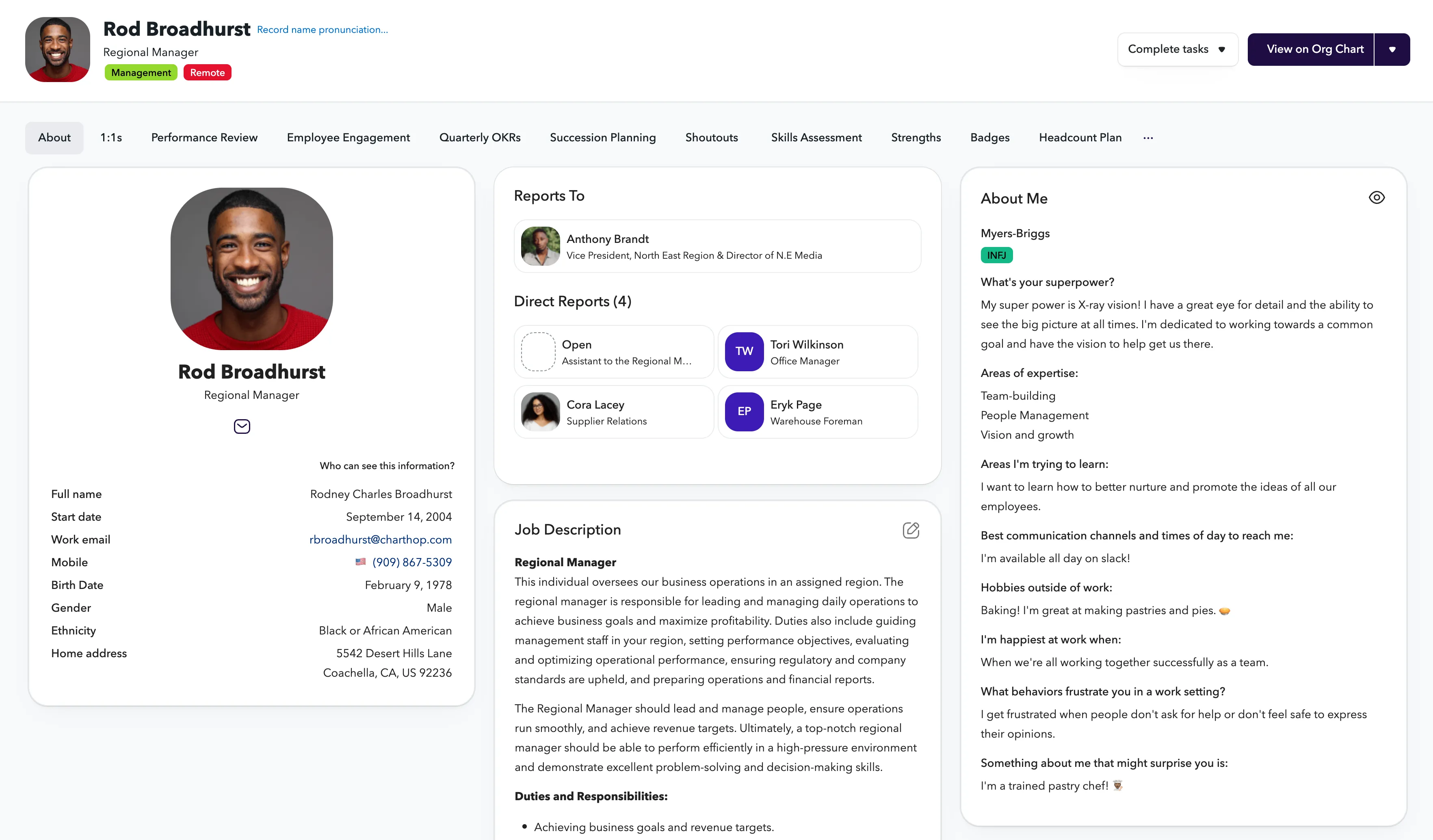The width and height of the screenshot is (1433, 840).
Task: Click the large Rod Broadhurst portrait
Action: [251, 268]
